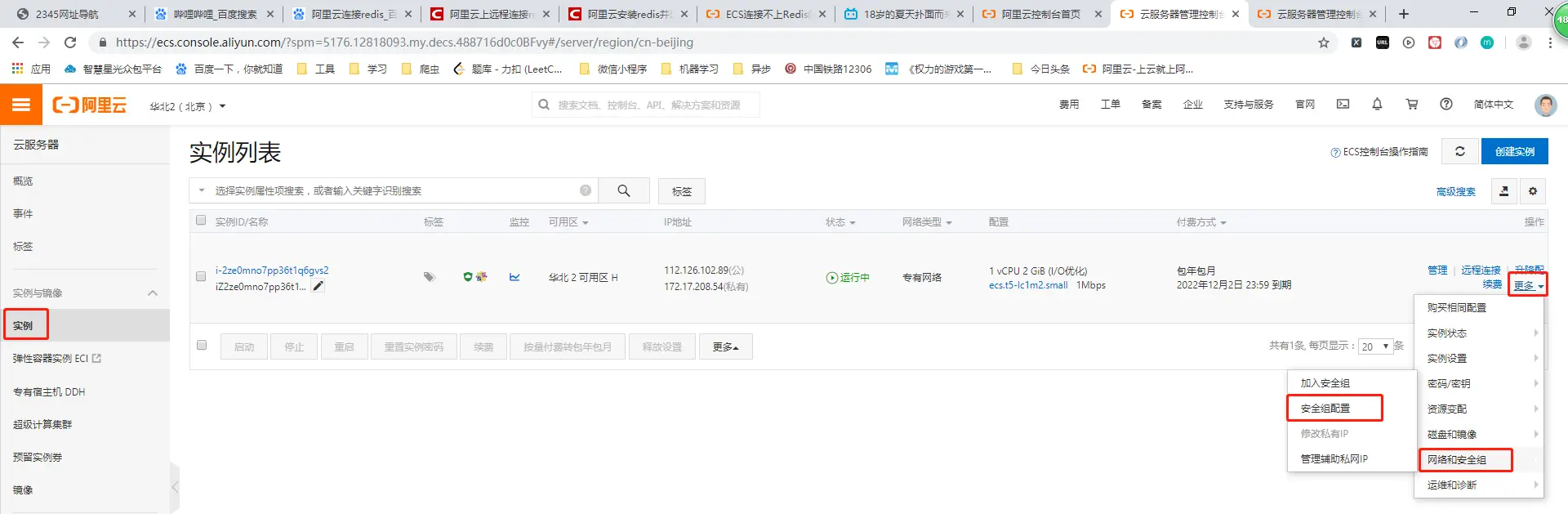Screen dimensions: 1568x514
Task: Open the 简体中文 language selector
Action: (1494, 104)
